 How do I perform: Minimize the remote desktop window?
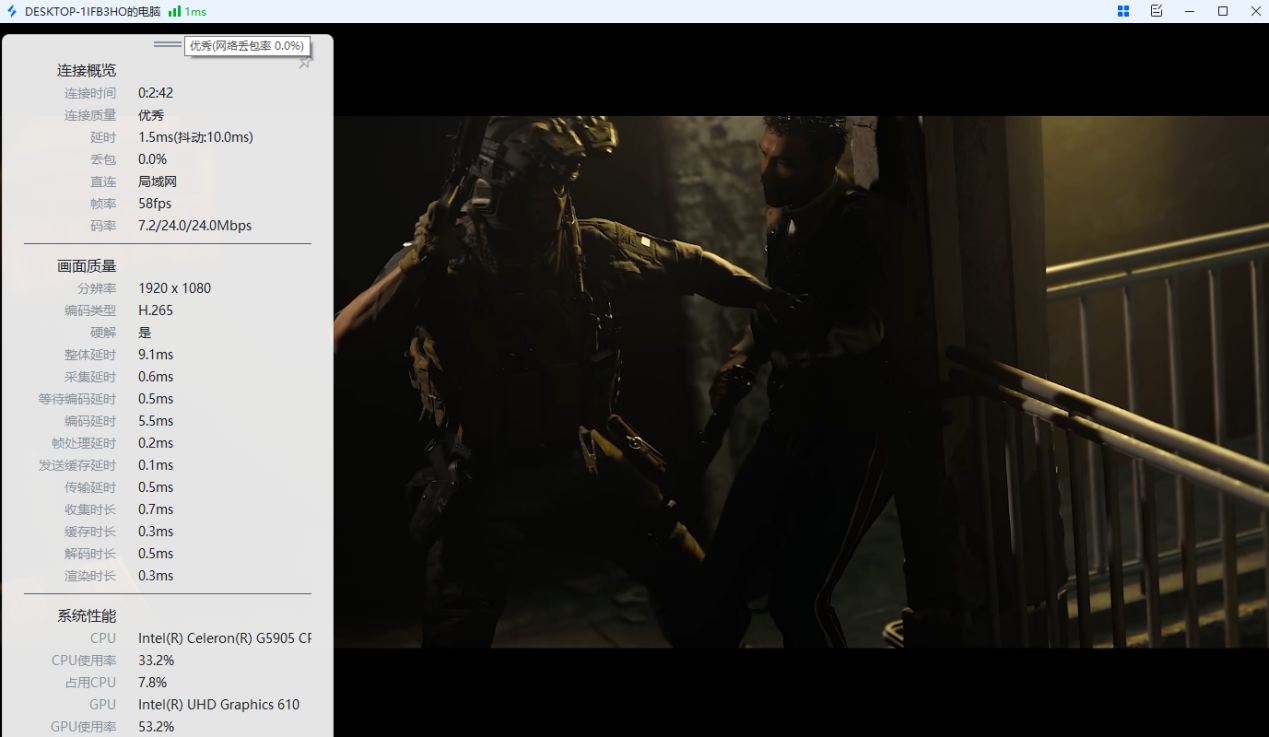point(1190,11)
